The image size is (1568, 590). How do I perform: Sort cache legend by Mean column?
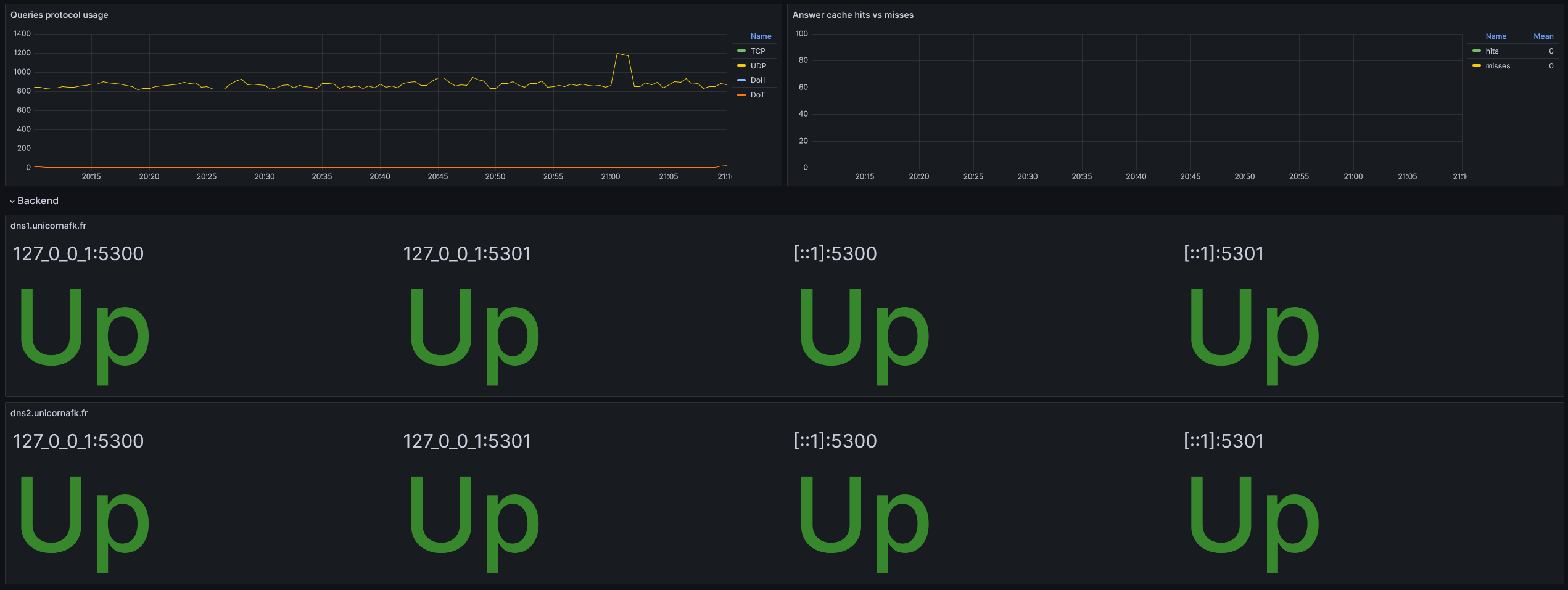(x=1543, y=36)
